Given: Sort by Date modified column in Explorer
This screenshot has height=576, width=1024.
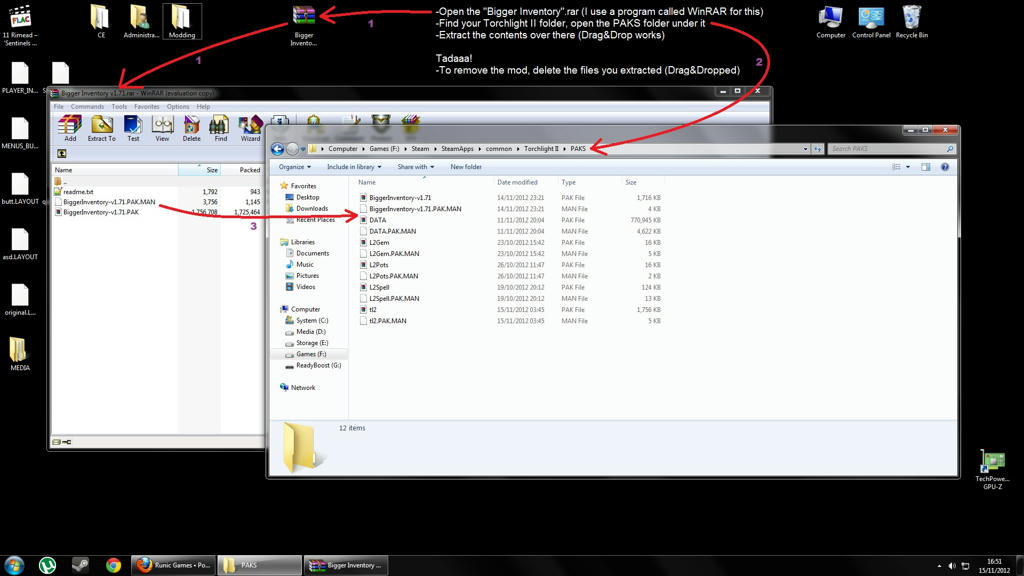Looking at the screenshot, I should 517,182.
